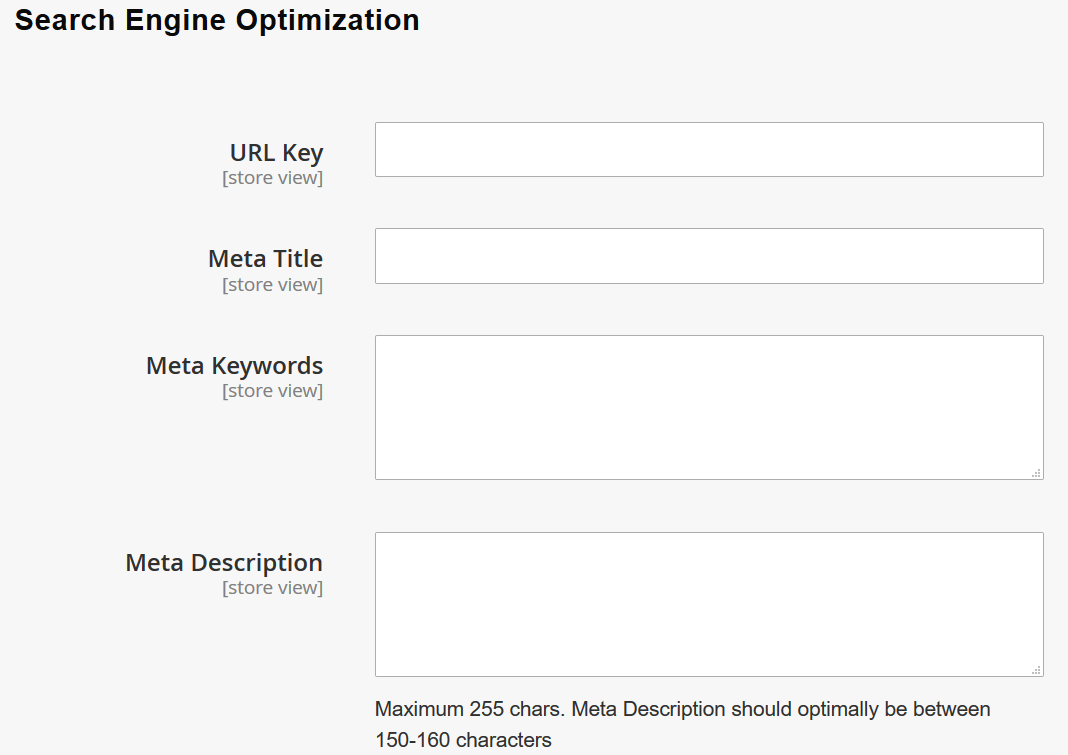The width and height of the screenshot is (1068, 755).
Task: Focus the Meta Title text box
Action: (708, 256)
